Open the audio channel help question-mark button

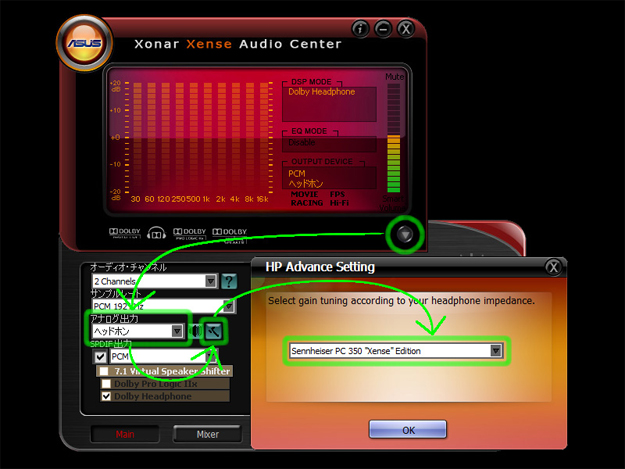229,281
